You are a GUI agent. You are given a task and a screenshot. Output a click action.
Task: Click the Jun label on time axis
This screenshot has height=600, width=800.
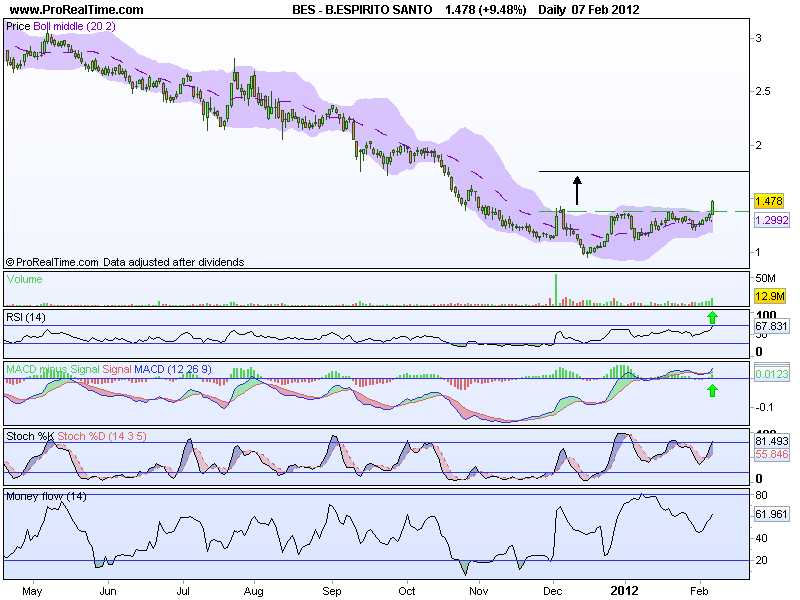[x=108, y=591]
